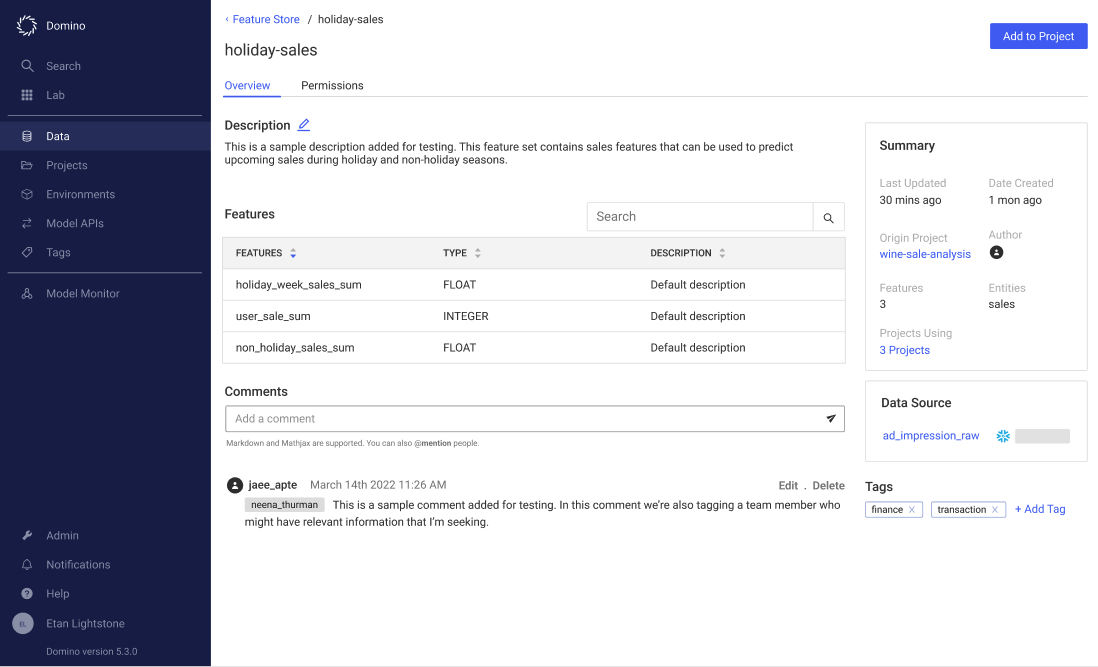Open the Overview tab

[x=247, y=86]
